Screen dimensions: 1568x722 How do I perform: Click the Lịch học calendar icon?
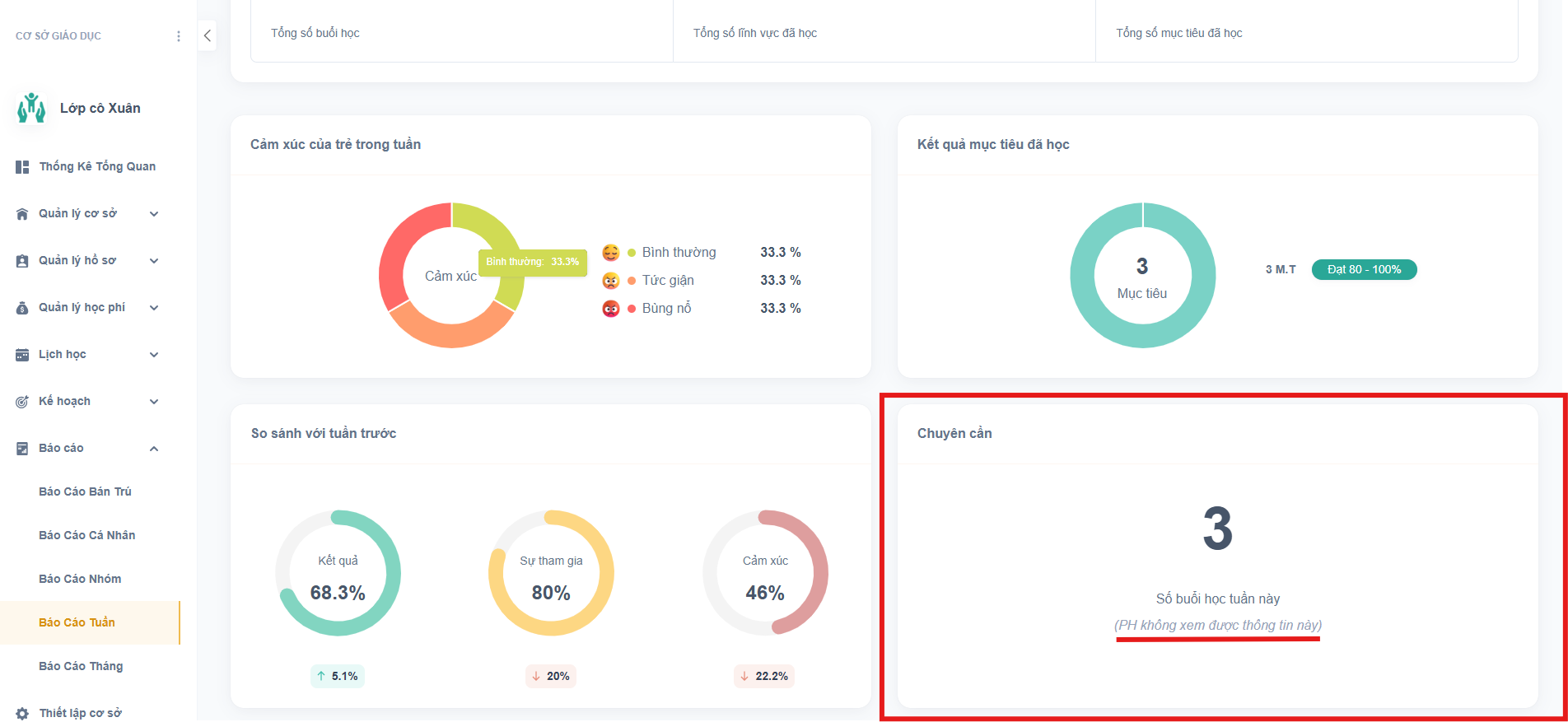(22, 355)
